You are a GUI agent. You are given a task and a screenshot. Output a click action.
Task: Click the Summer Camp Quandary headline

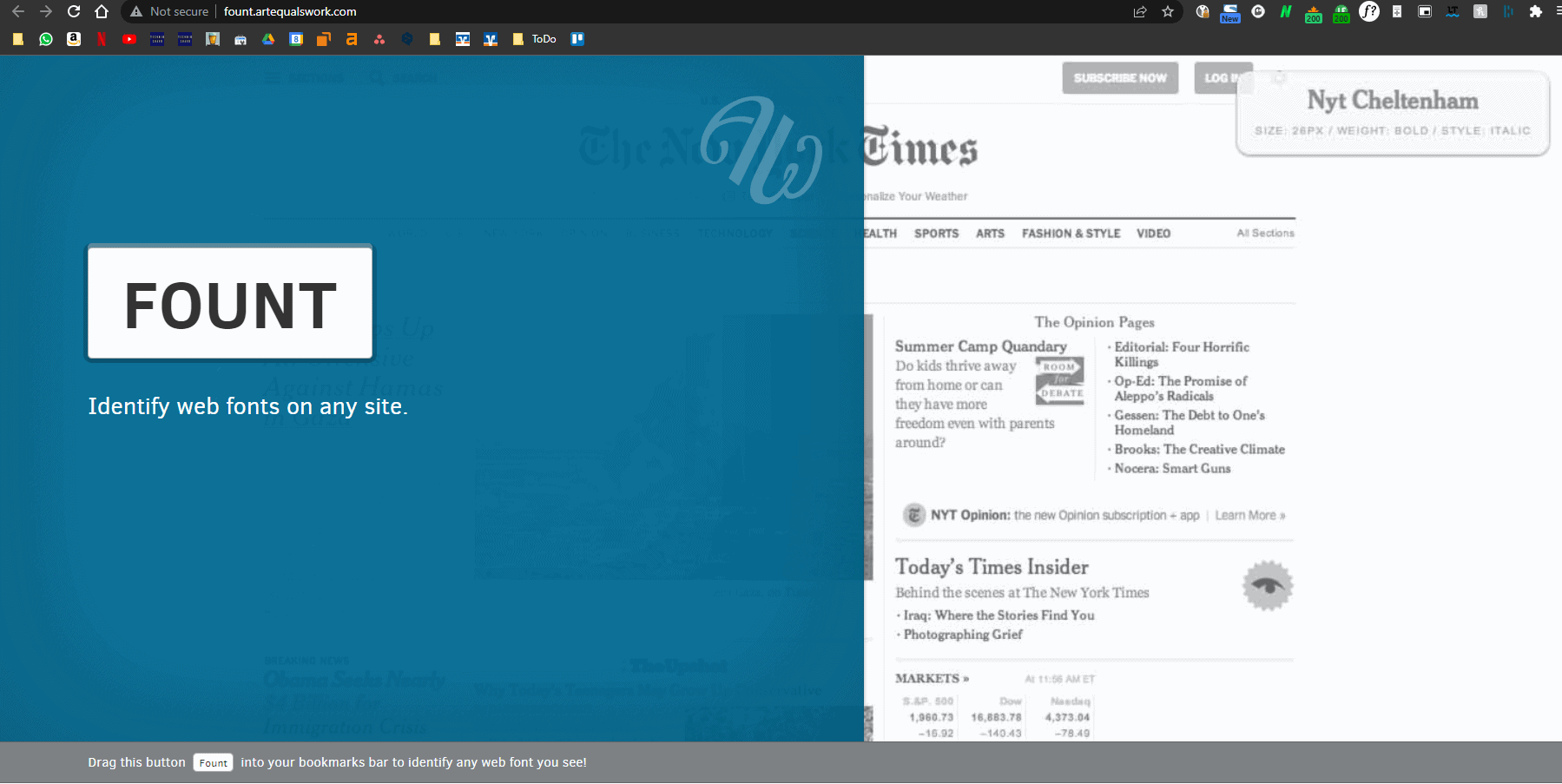[x=980, y=346]
